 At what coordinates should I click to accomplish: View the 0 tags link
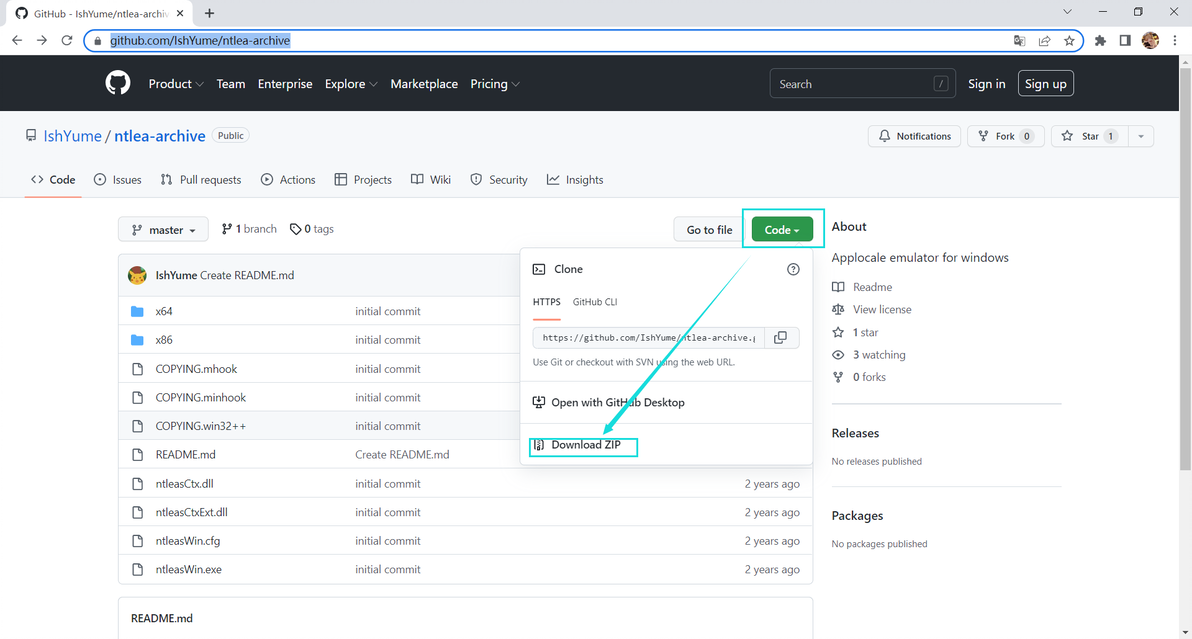click(312, 229)
